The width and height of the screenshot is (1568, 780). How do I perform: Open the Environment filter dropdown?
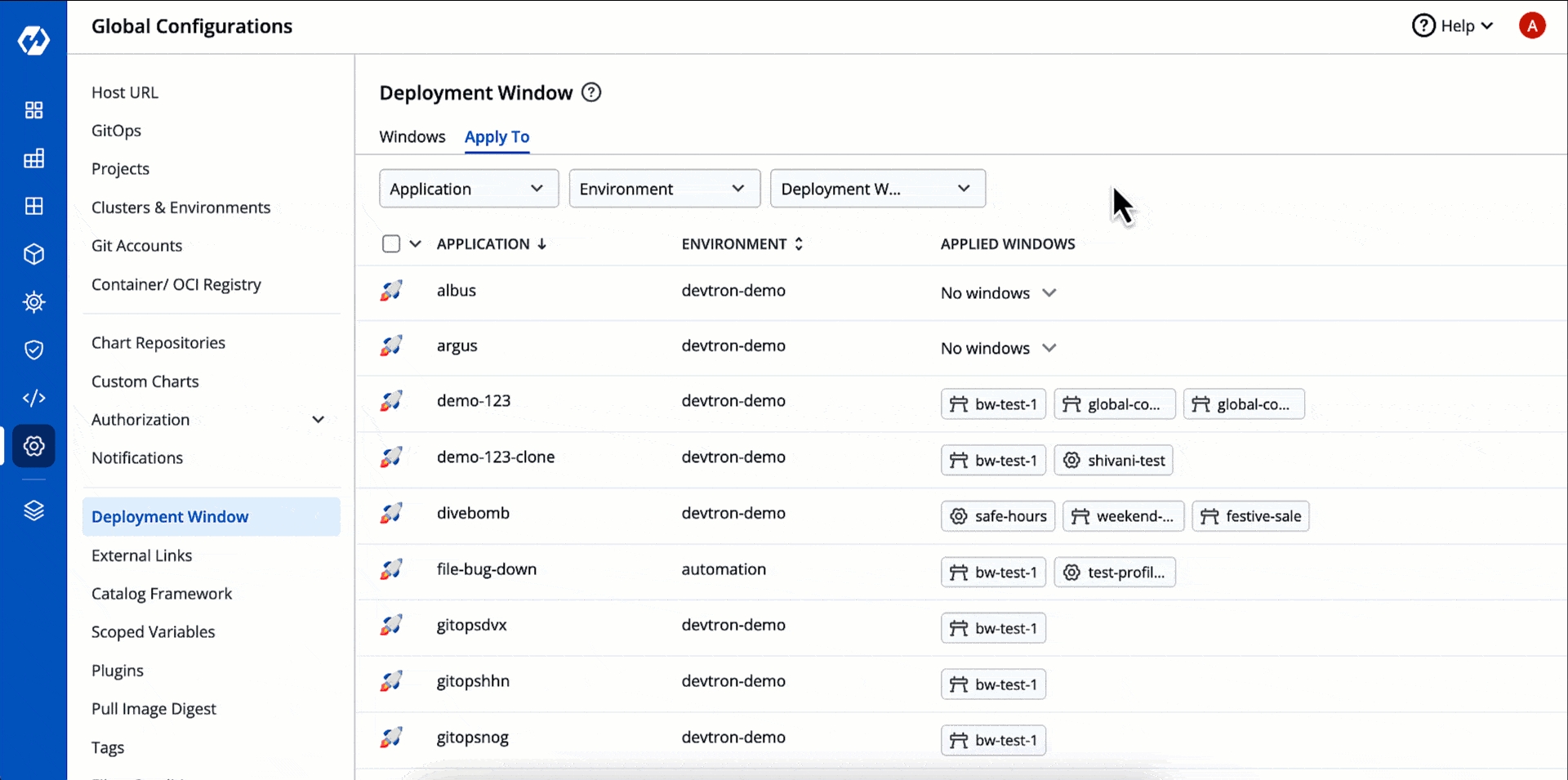tap(664, 189)
